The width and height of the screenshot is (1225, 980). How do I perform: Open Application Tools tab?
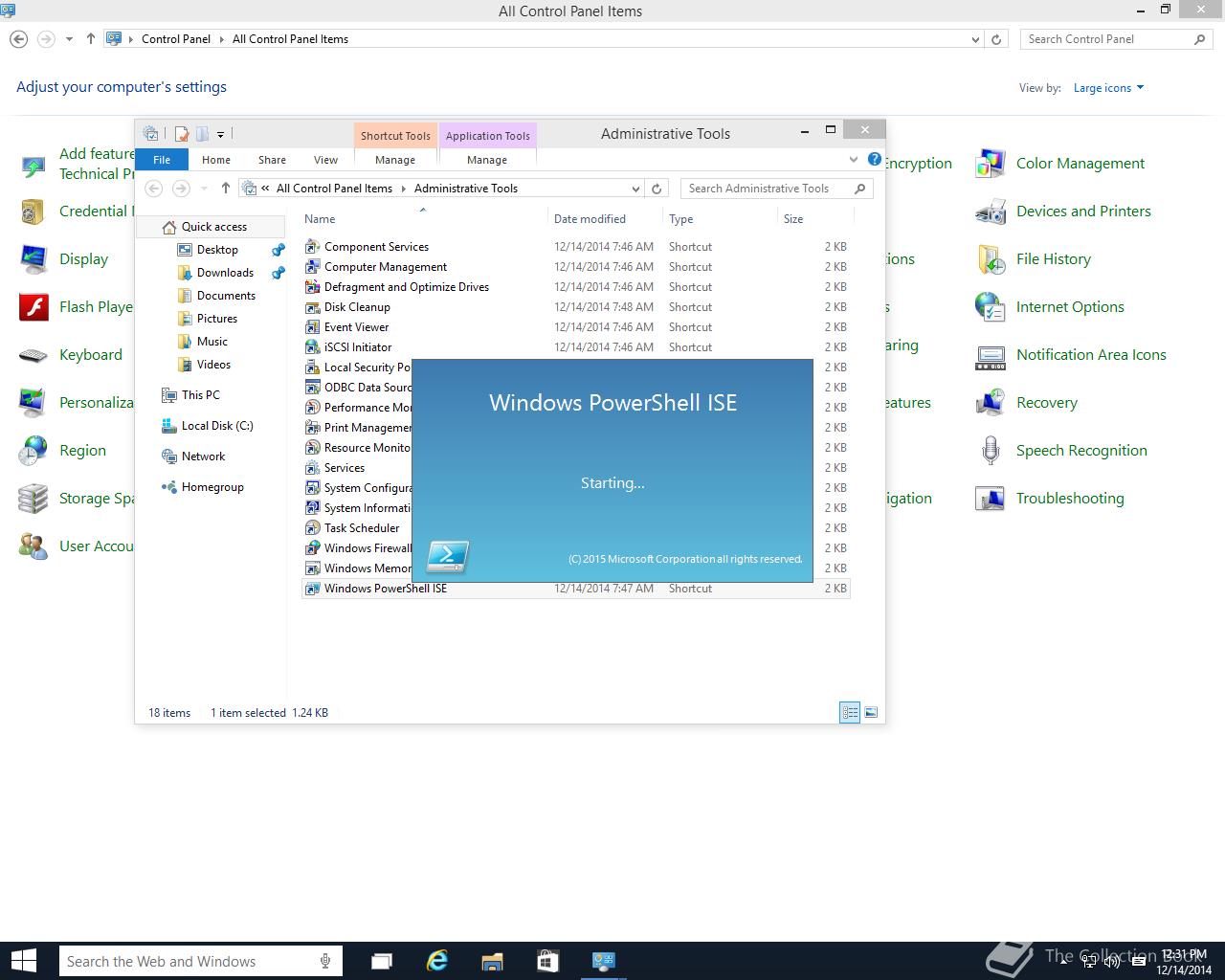click(x=487, y=136)
